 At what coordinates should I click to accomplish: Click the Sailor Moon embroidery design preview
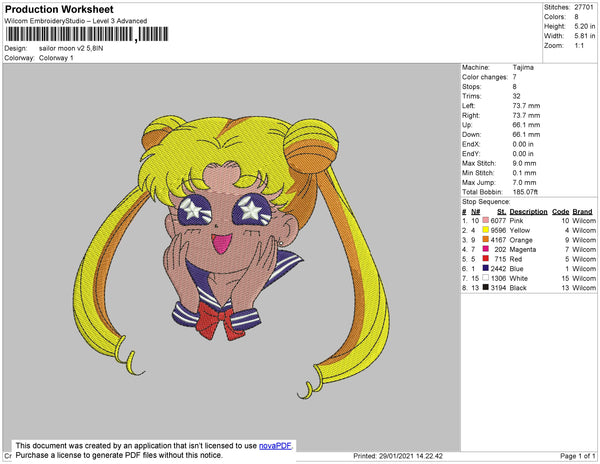[231, 257]
